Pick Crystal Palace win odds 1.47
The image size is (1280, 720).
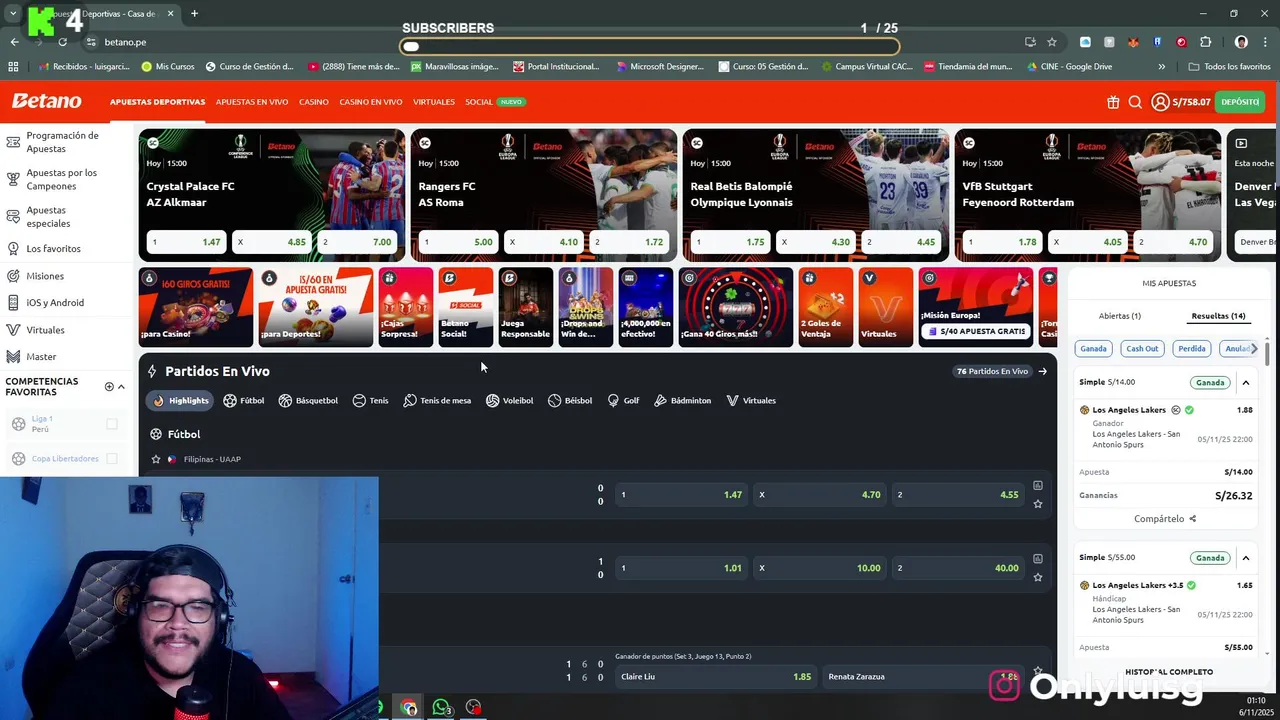(186, 242)
